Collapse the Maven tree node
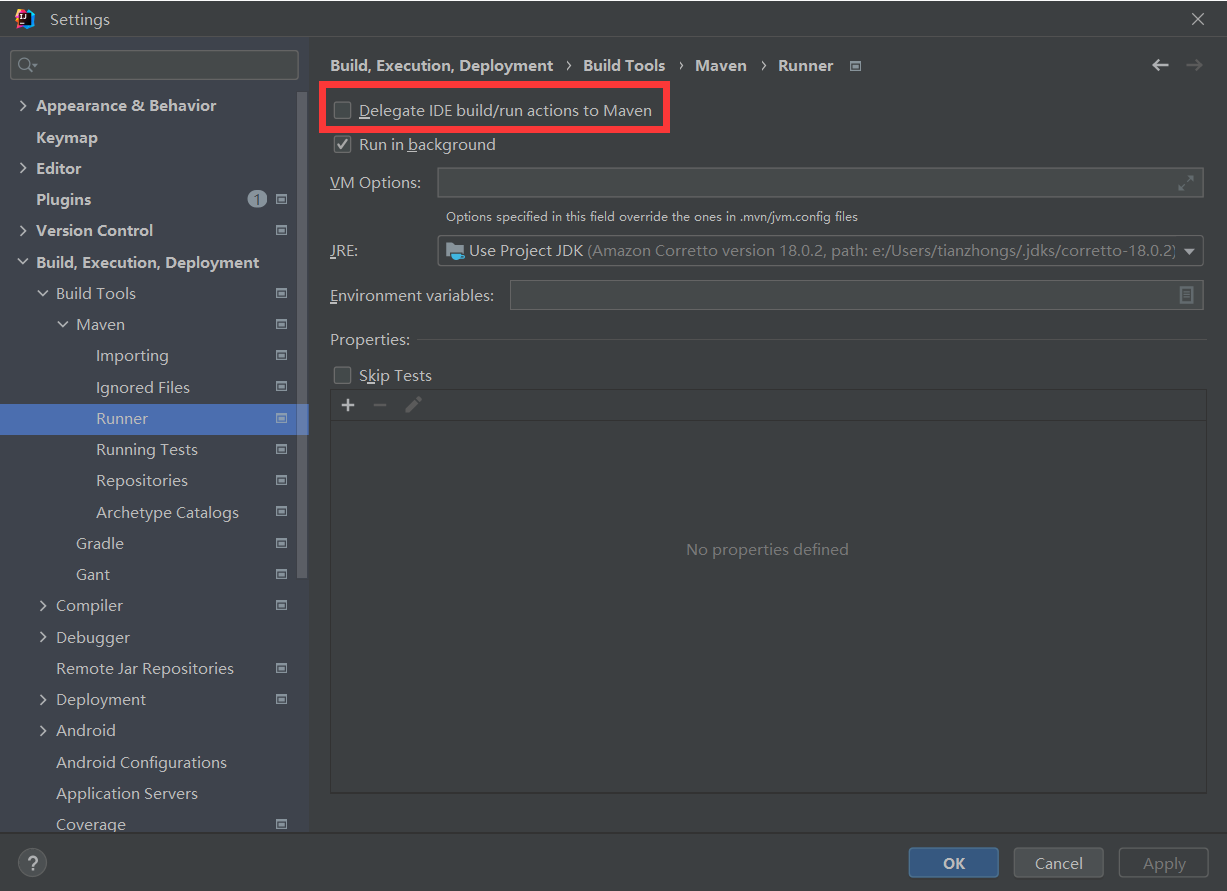Screen dimensions: 1227x891 pos(63,325)
